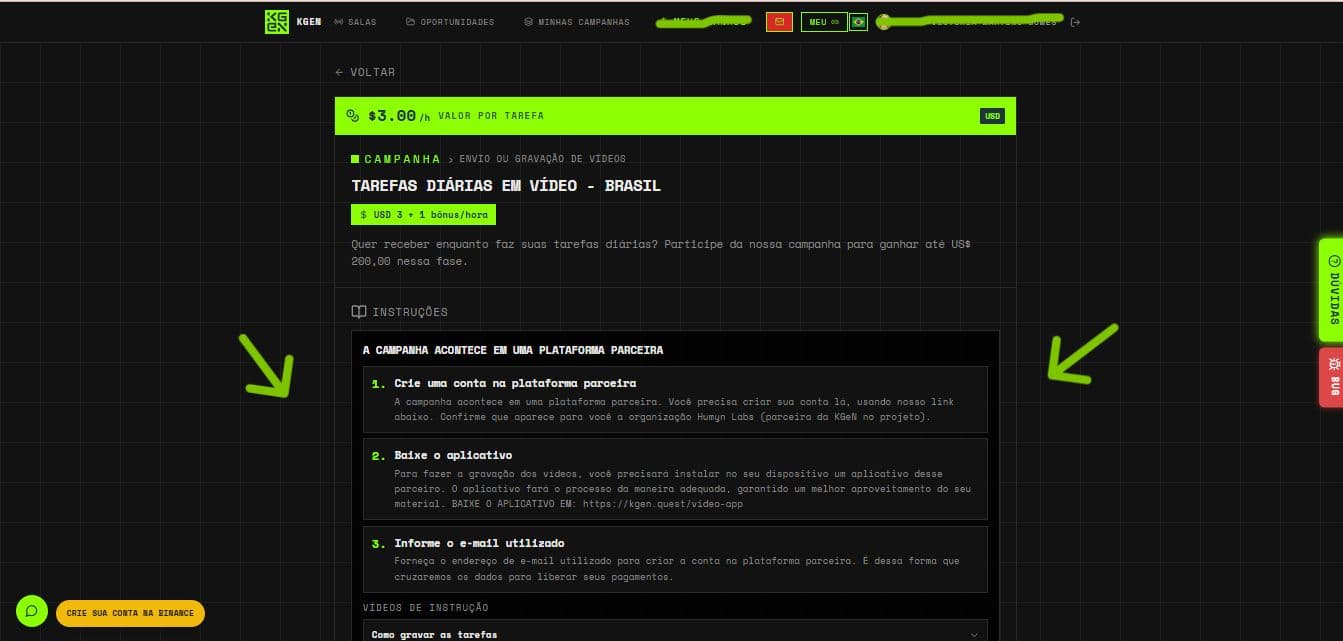This screenshot has height=641, width=1343.
Task: Click the Instruções book icon
Action: (359, 312)
